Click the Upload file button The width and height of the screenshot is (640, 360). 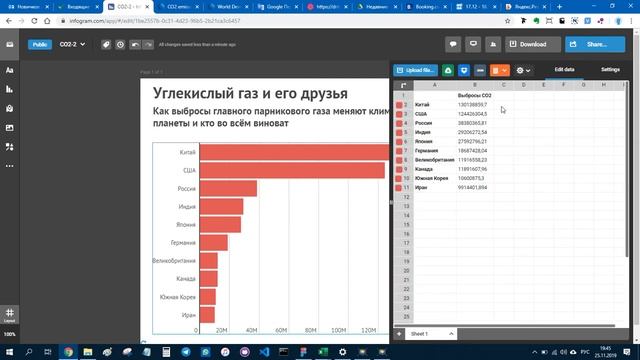point(416,70)
